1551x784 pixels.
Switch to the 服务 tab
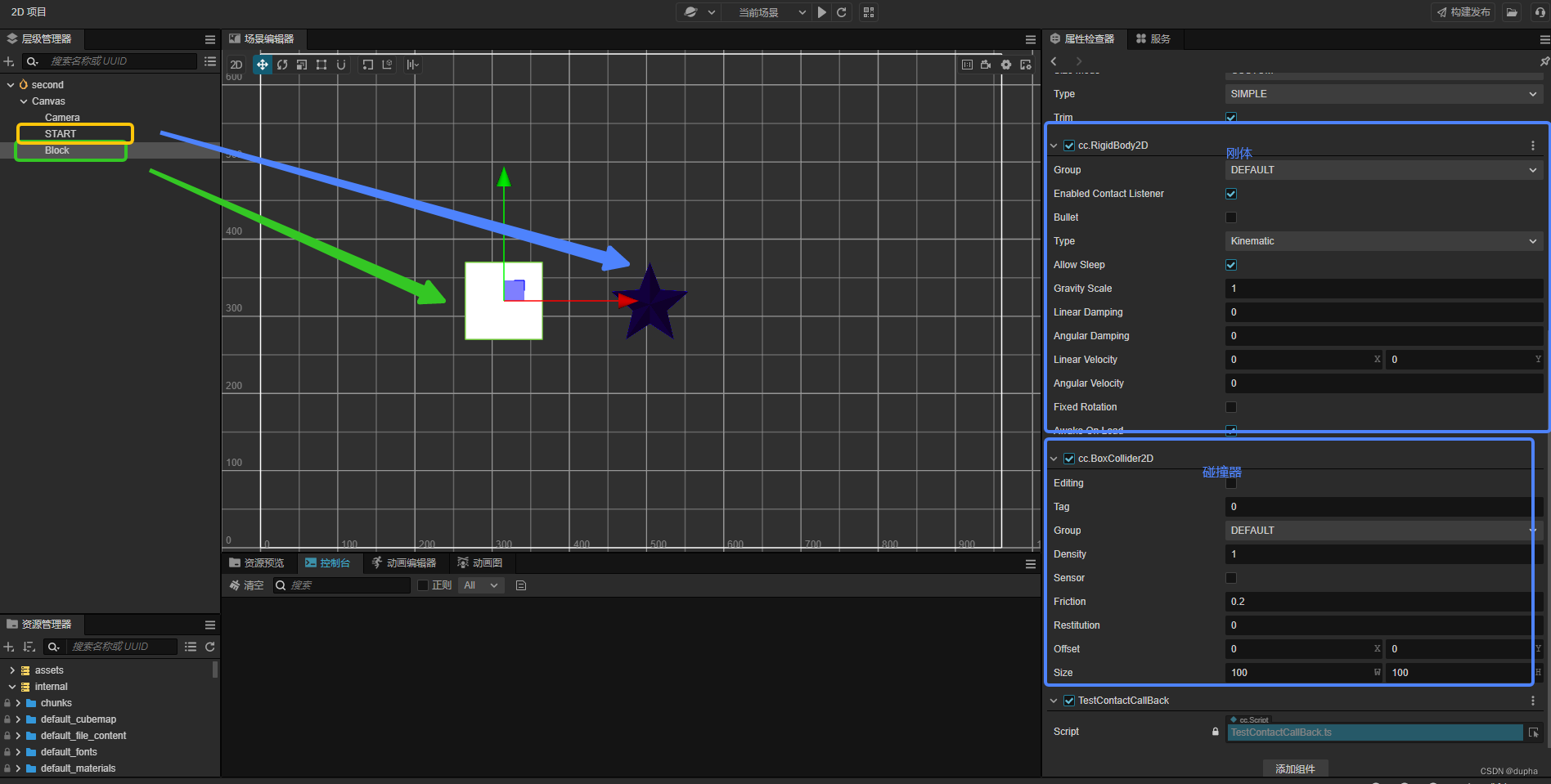(1153, 39)
